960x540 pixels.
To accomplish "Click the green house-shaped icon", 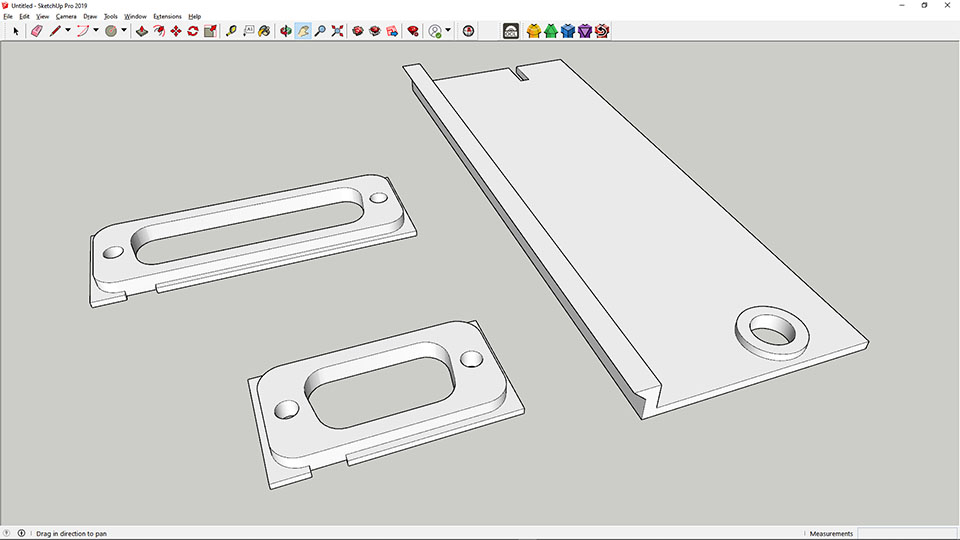I will click(551, 31).
